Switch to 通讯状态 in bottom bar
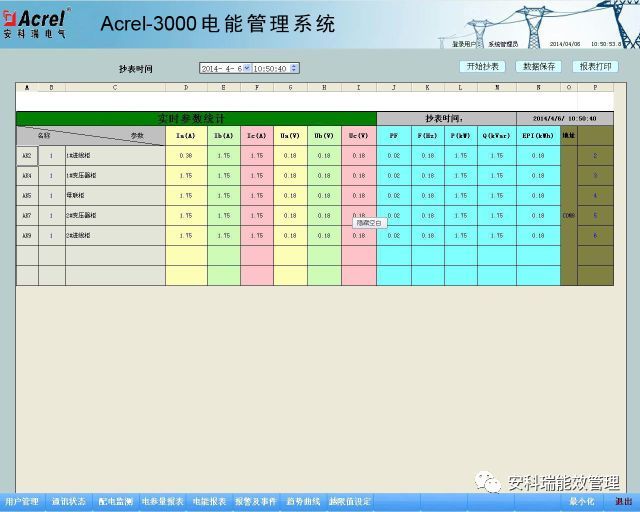Viewport: 640px width, 512px height. click(68, 501)
